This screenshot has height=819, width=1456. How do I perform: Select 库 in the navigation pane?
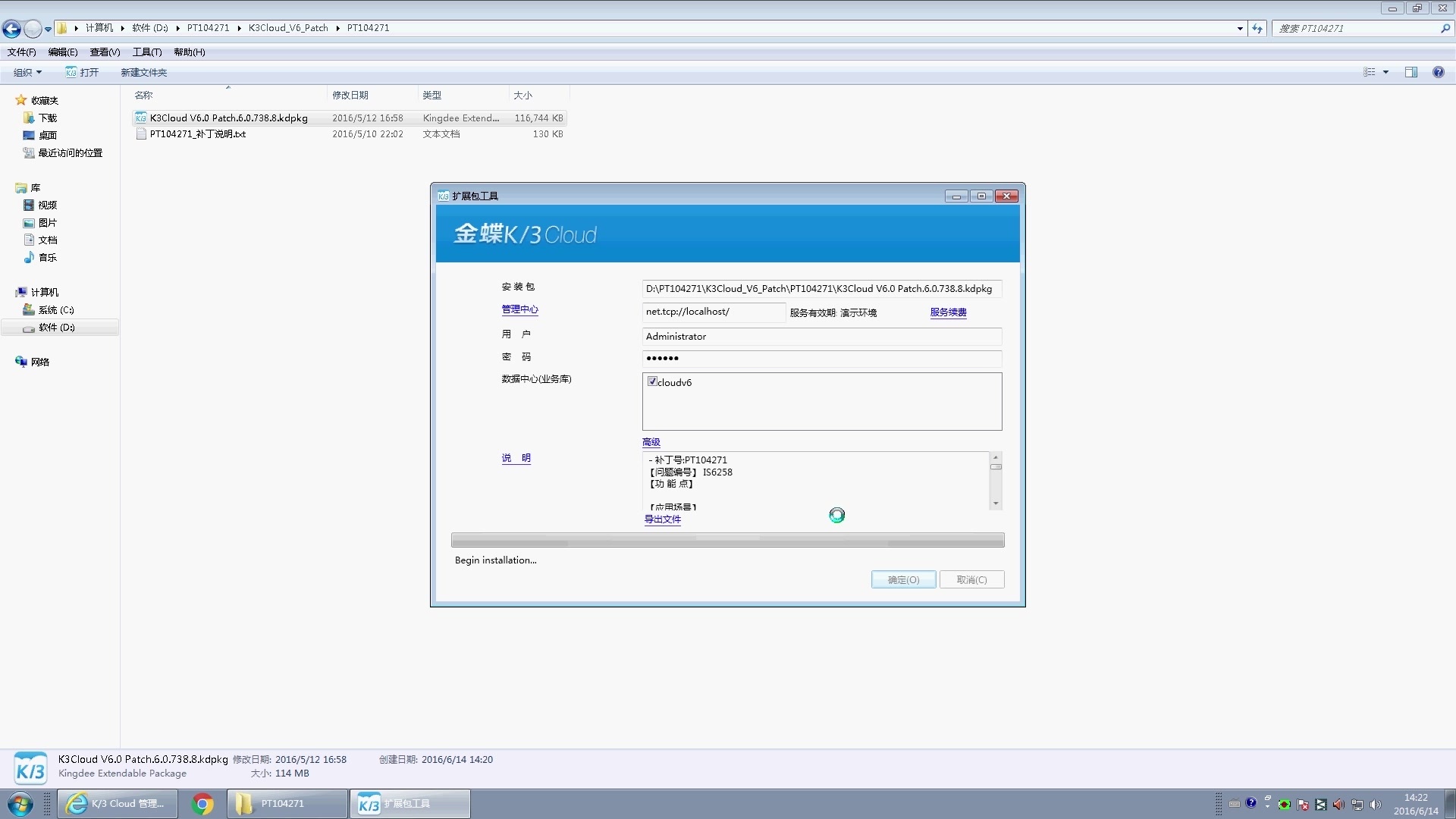(x=35, y=188)
